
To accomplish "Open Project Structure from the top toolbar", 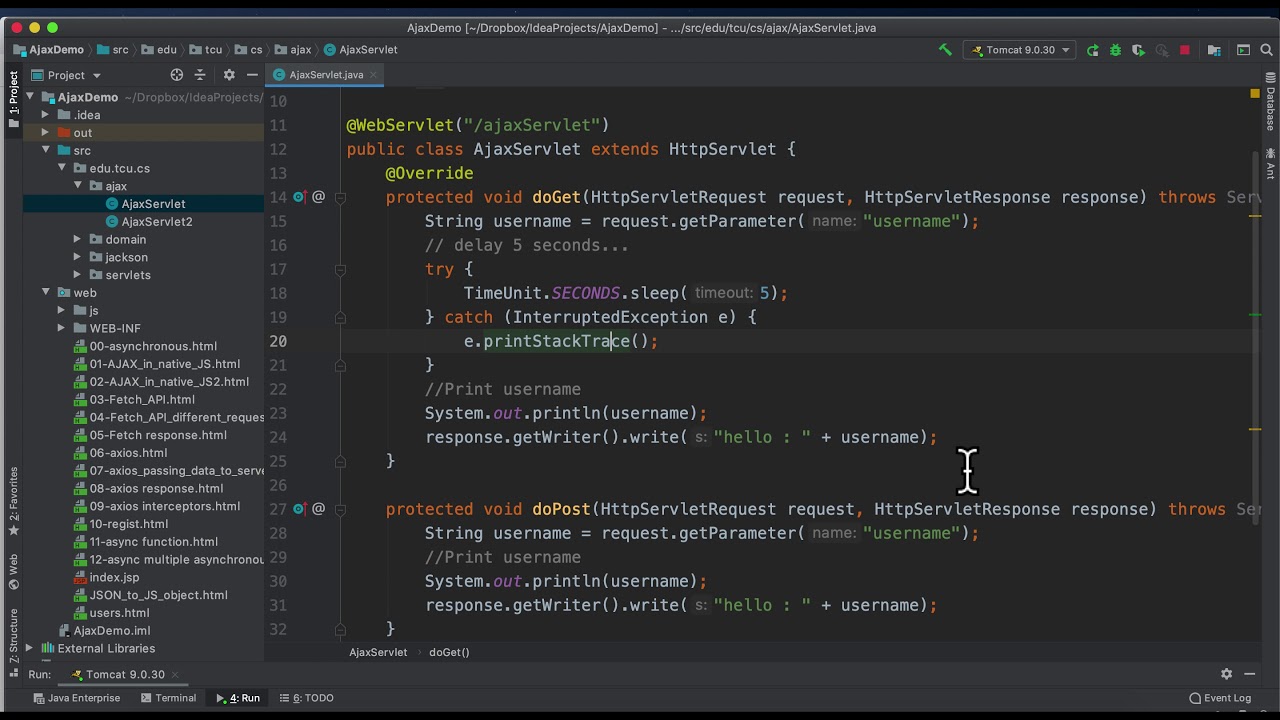I will [1214, 50].
